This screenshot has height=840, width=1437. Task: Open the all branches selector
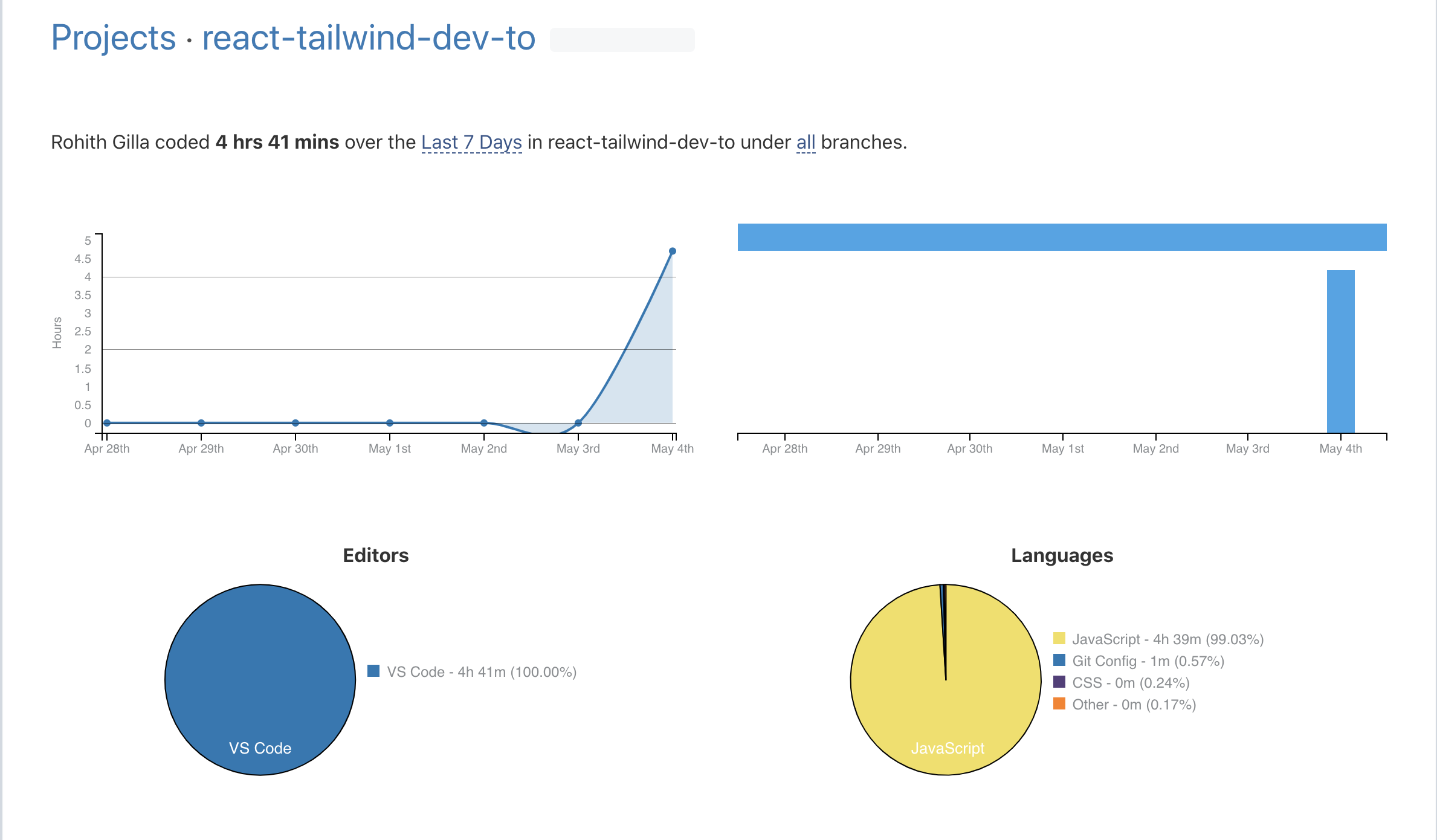click(x=806, y=142)
